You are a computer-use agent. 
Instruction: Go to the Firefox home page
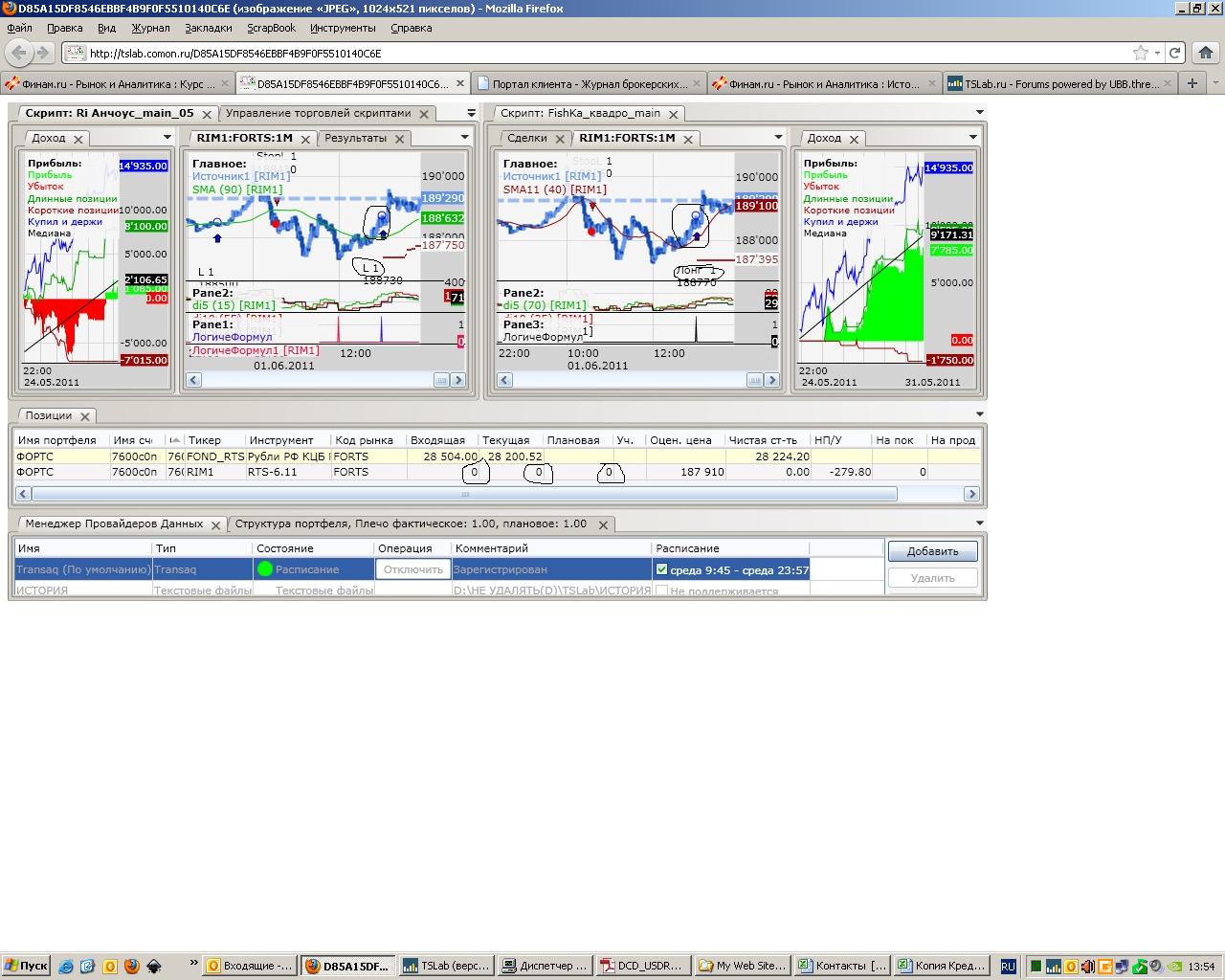coord(1206,54)
